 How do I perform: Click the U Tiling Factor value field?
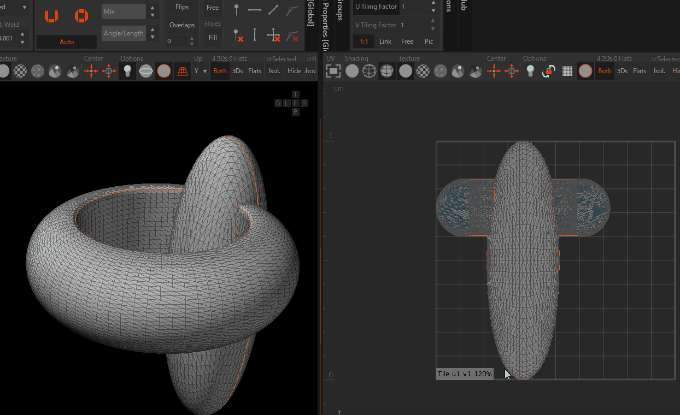tap(414, 7)
